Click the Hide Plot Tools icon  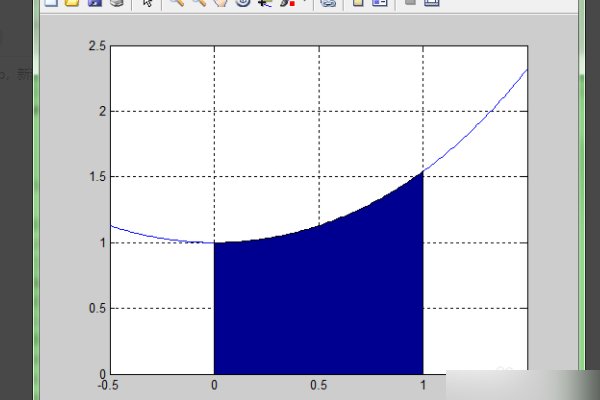[x=409, y=3]
